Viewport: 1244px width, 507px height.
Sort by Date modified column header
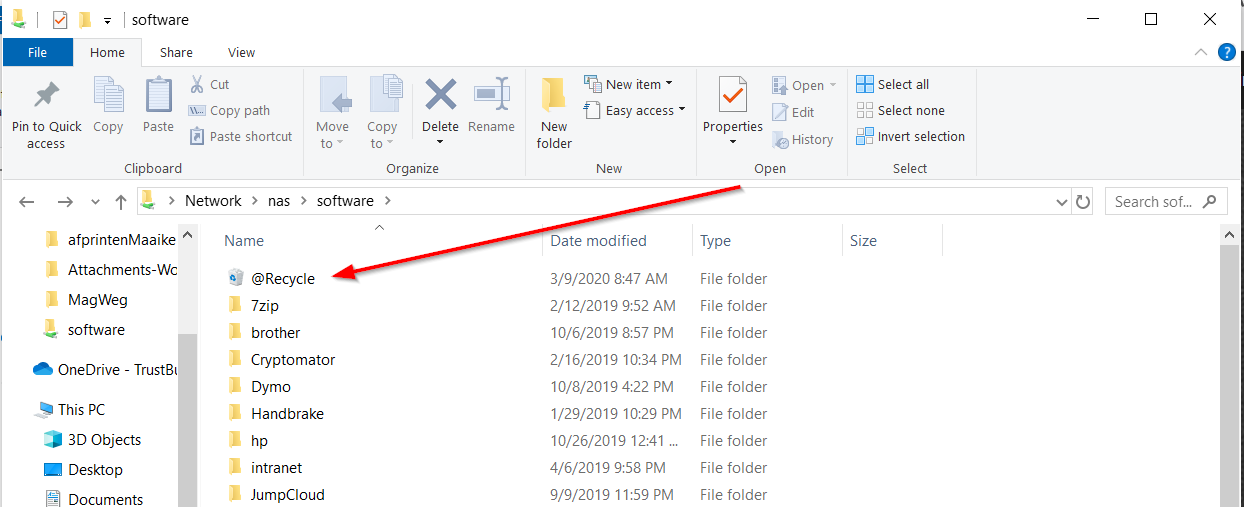(598, 241)
